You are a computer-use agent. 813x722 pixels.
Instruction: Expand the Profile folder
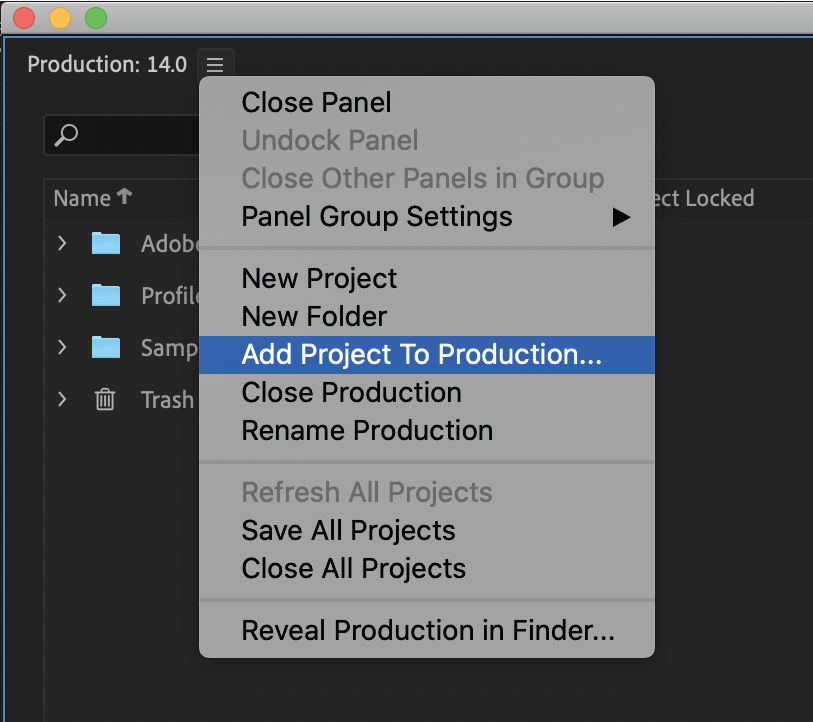61,295
